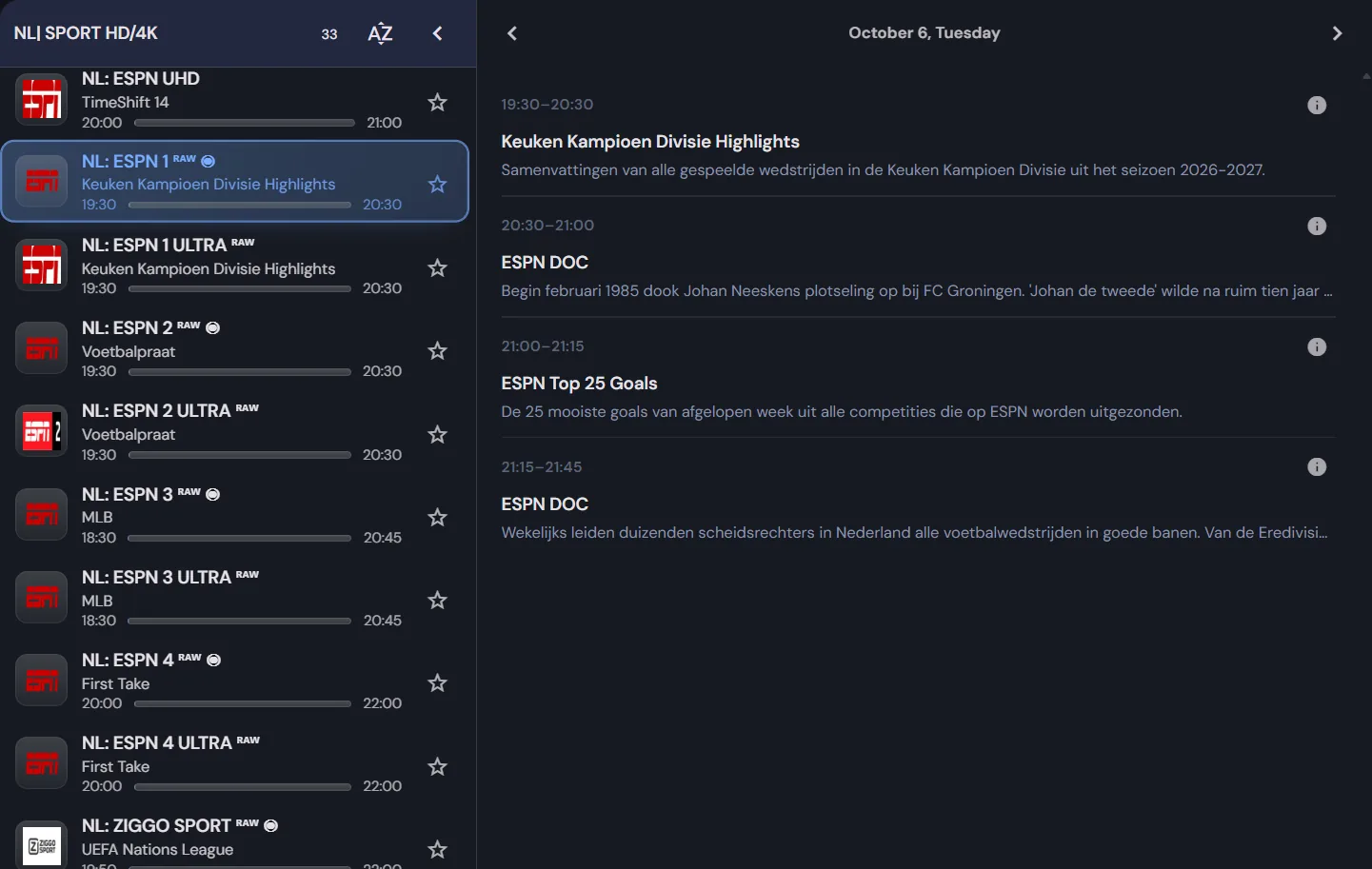Mark NL: ESPN 3 RAW as favorite
This screenshot has width=1372, height=869.
click(437, 517)
